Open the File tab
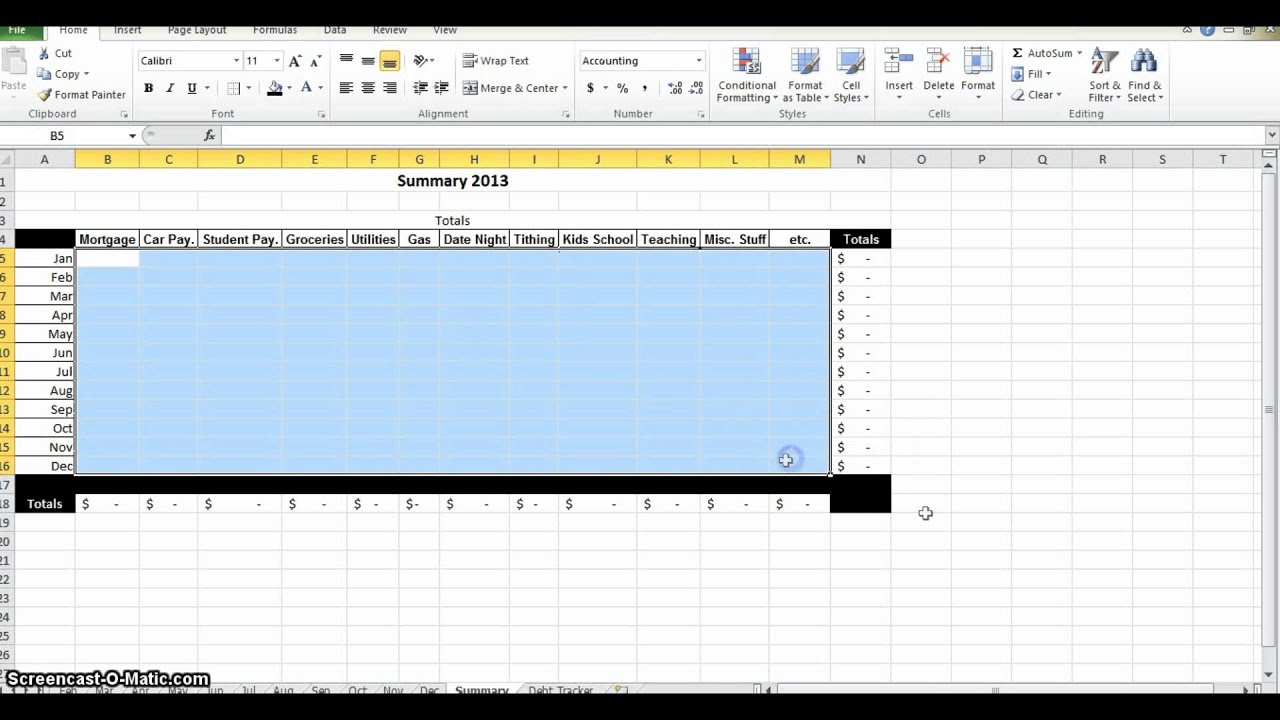1280x720 pixels. point(17,30)
